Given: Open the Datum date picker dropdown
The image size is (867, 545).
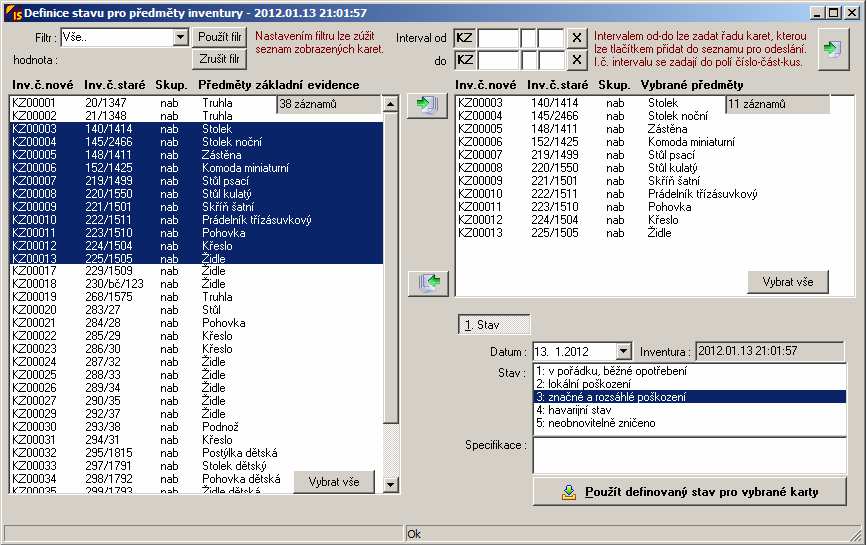Looking at the screenshot, I should click(x=623, y=352).
